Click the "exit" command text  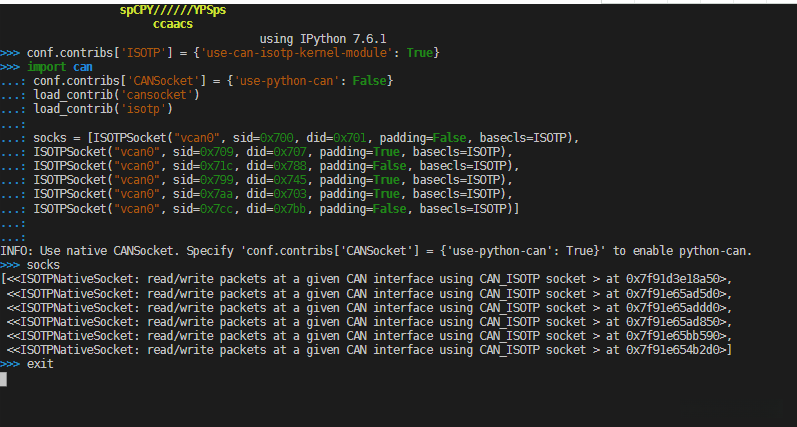point(41,364)
